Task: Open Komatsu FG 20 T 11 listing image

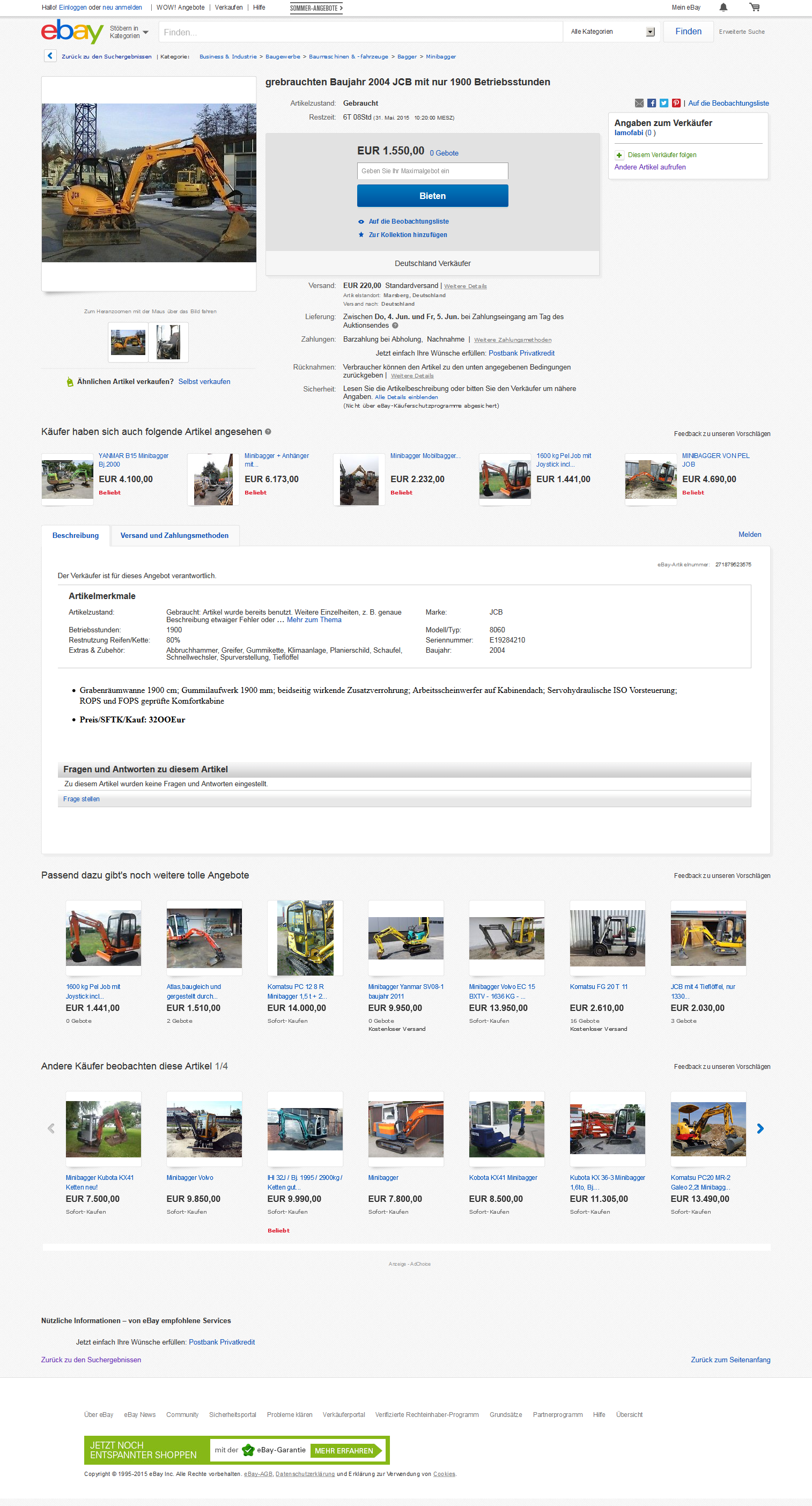Action: click(x=608, y=937)
